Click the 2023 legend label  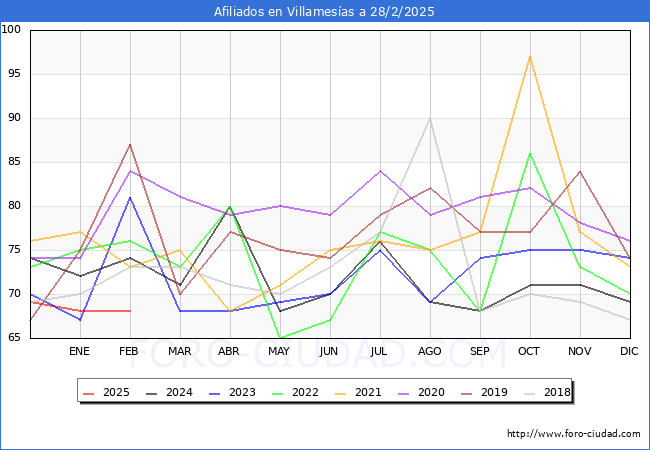tap(242, 392)
